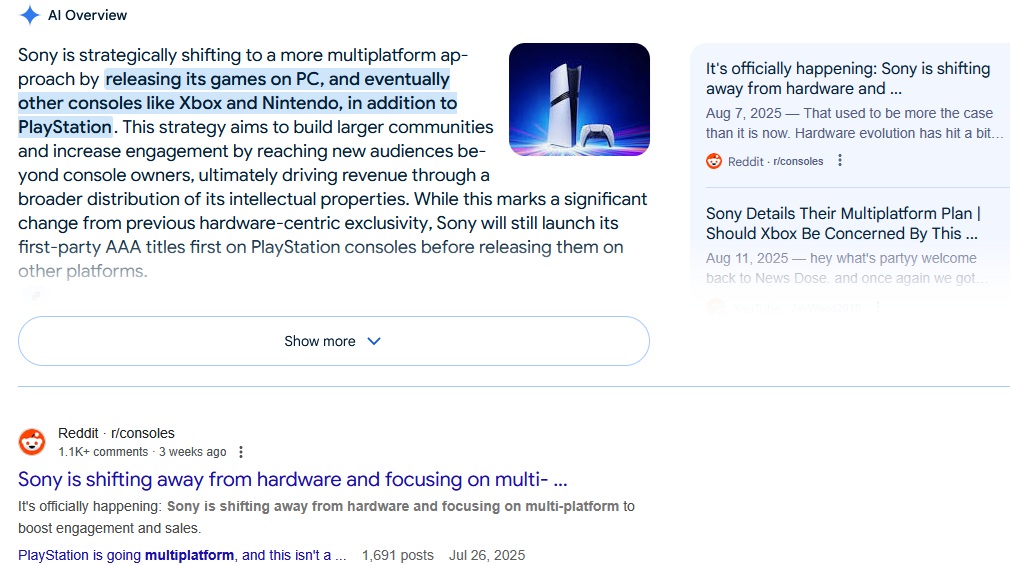
Task: Open result 'Sony is shifting away from hardware'
Action: (x=292, y=479)
